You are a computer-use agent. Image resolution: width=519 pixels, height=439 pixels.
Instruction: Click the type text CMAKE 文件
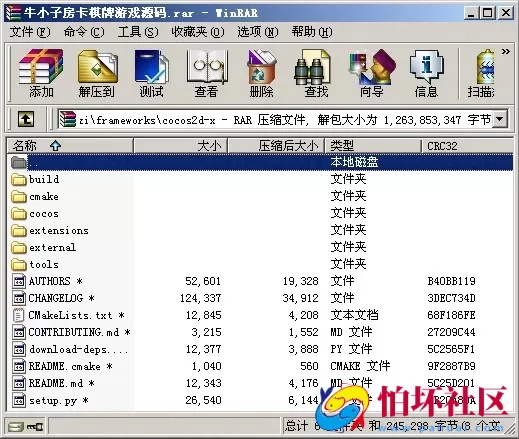click(x=360, y=366)
